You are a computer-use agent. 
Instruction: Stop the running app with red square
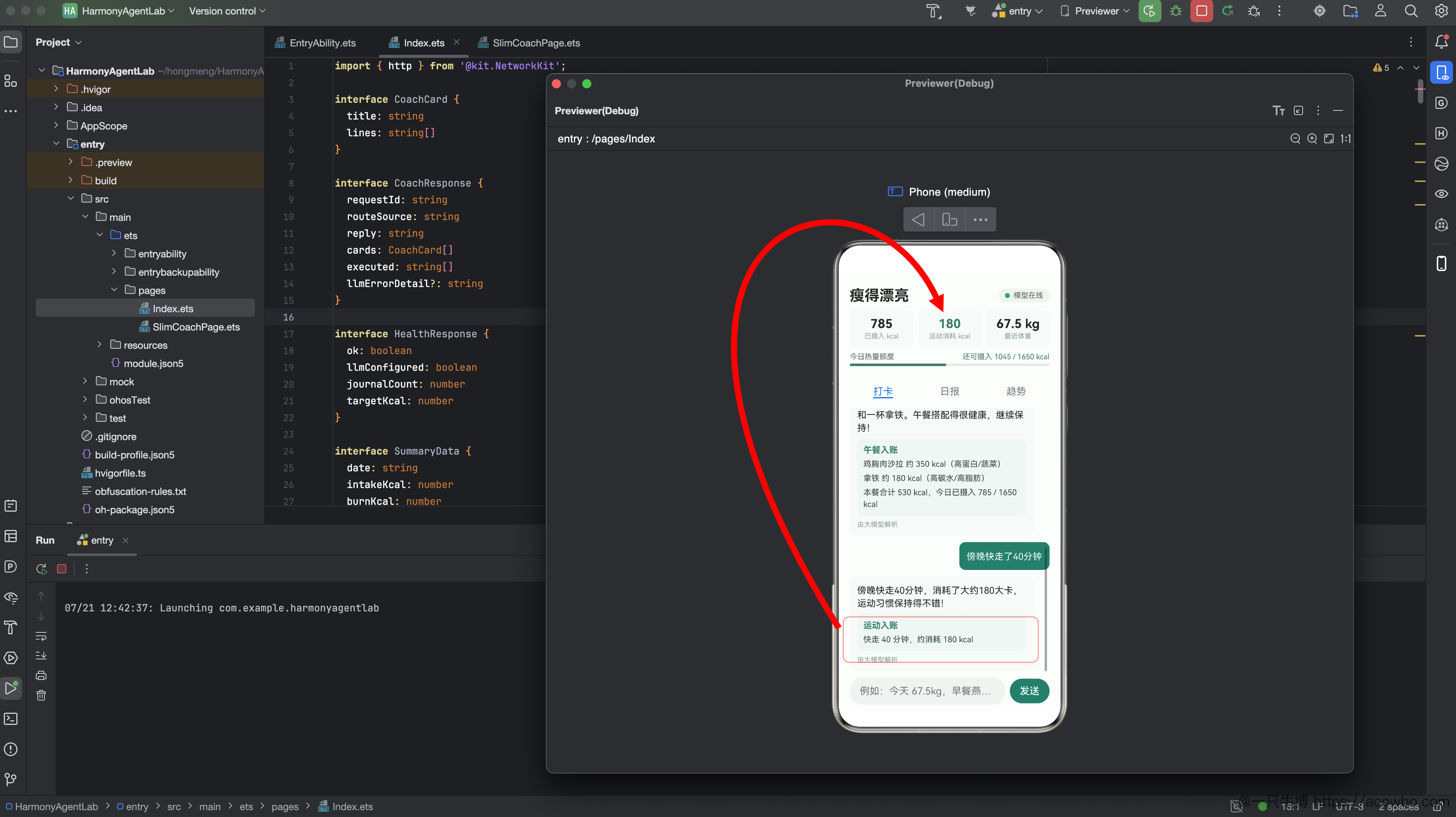pyautogui.click(x=1201, y=11)
